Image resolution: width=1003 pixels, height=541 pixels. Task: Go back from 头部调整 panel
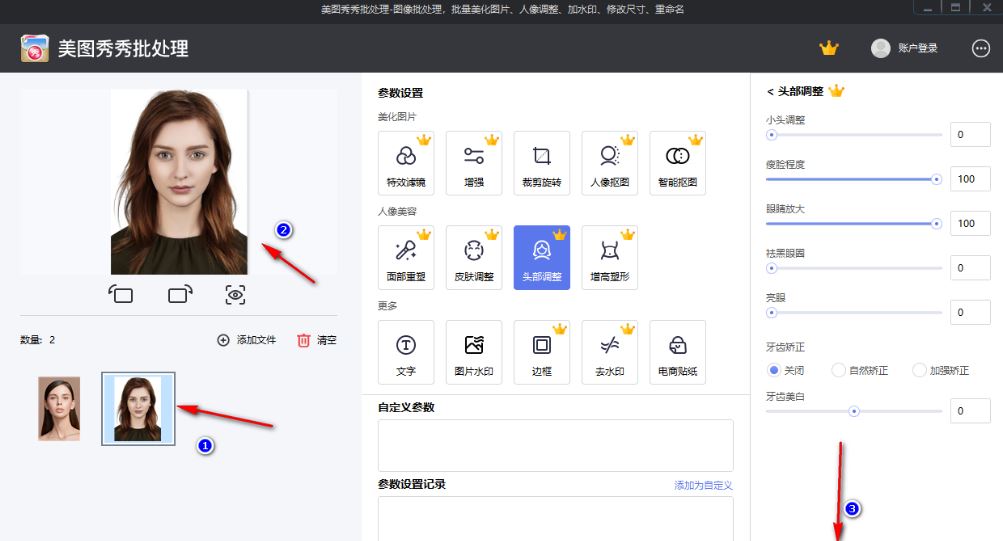(770, 91)
